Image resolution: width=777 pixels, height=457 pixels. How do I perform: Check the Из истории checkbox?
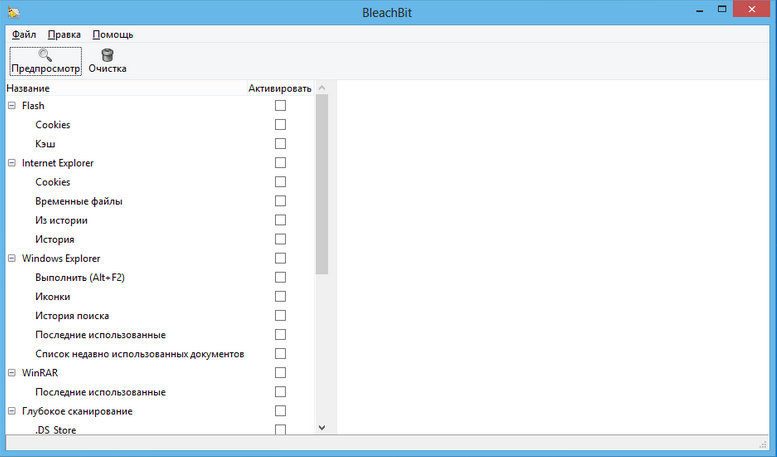280,220
